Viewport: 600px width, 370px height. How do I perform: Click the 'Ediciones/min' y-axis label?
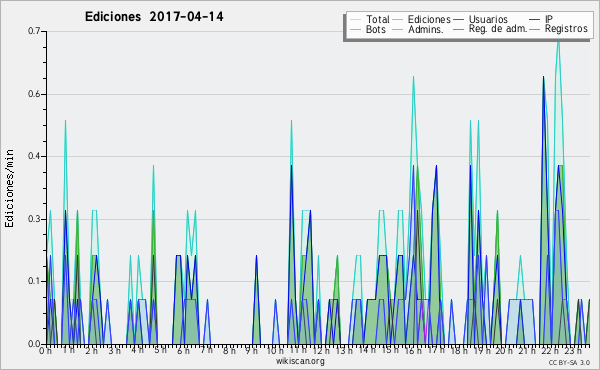[9, 188]
